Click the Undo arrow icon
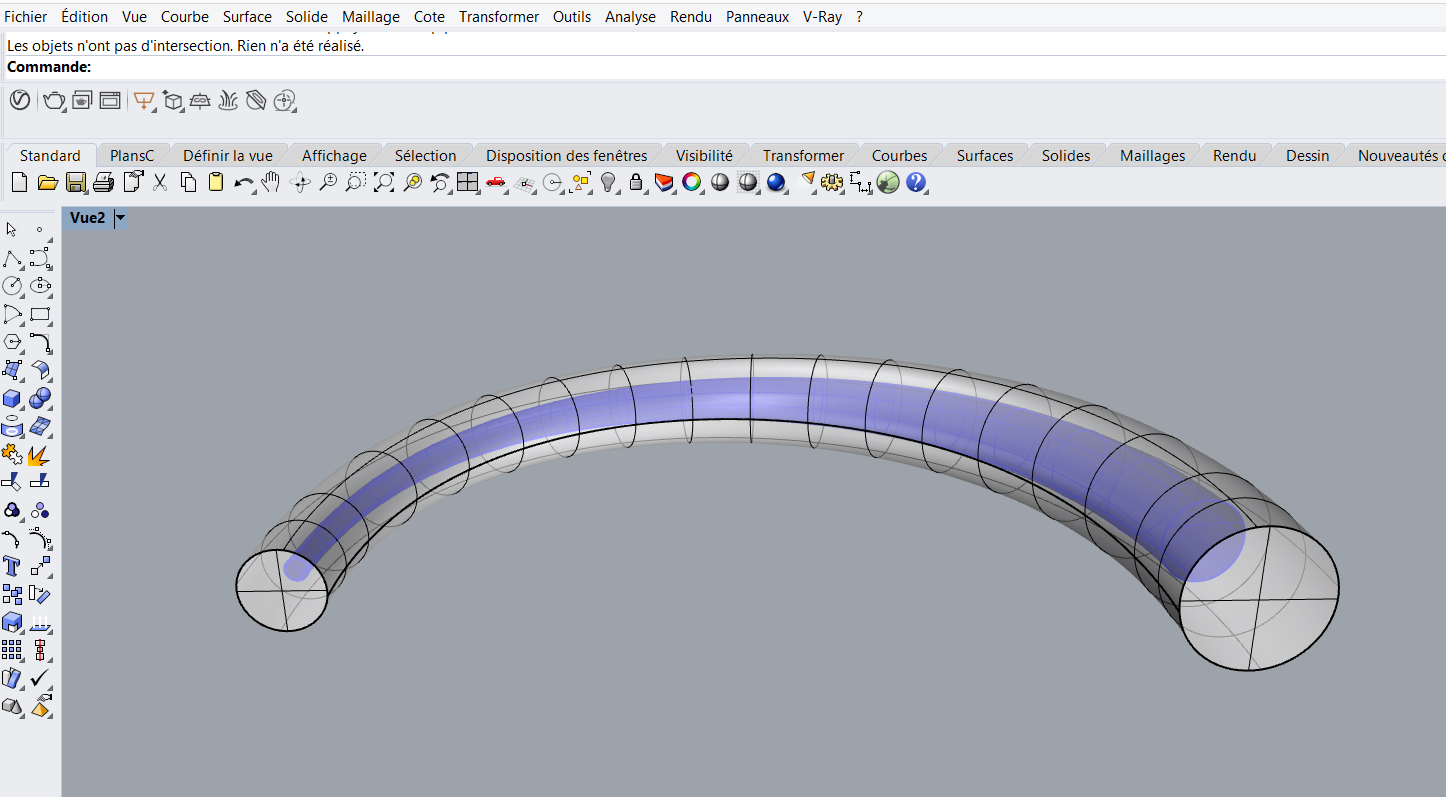 (x=242, y=182)
